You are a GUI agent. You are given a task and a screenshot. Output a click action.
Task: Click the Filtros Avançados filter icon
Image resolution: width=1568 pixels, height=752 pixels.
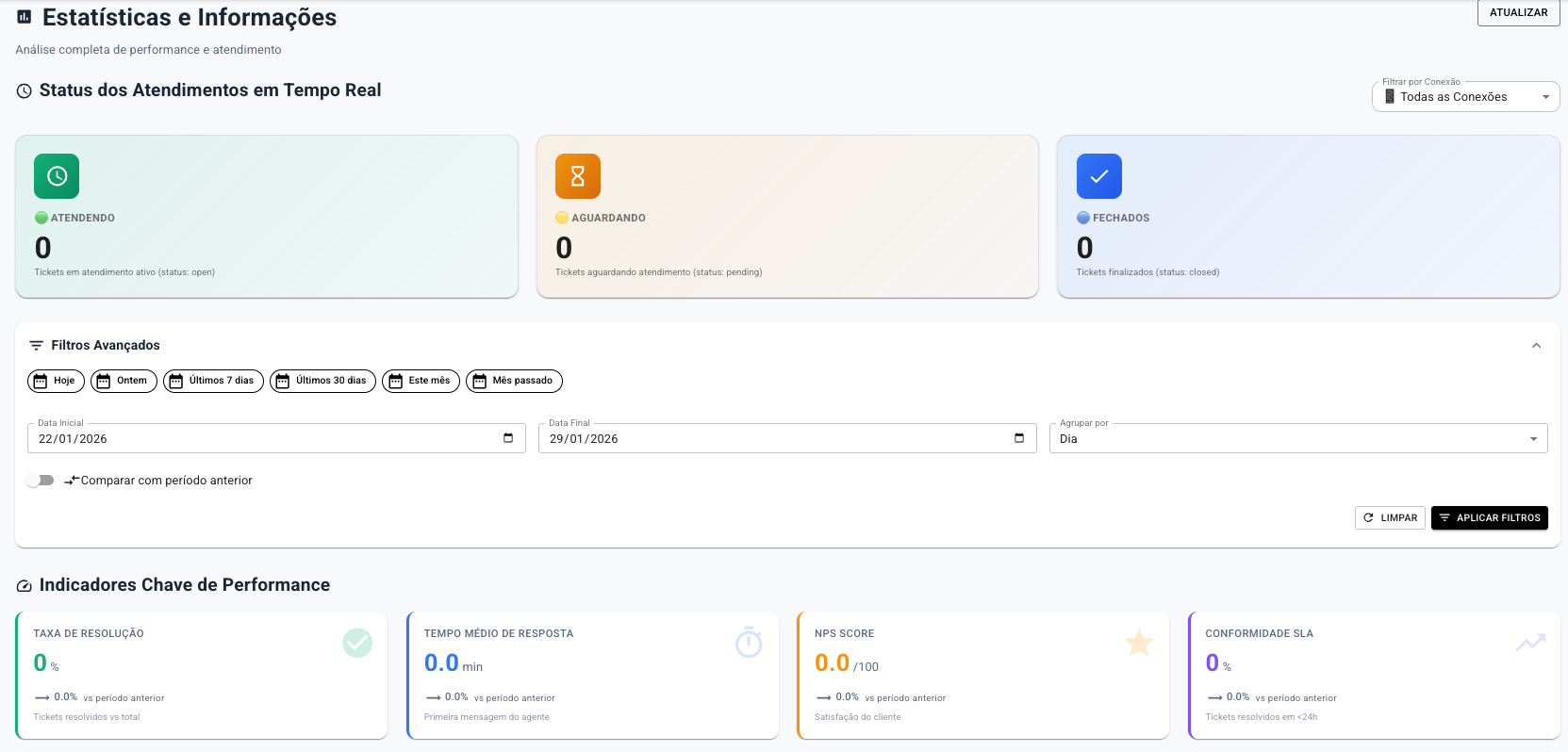37,346
